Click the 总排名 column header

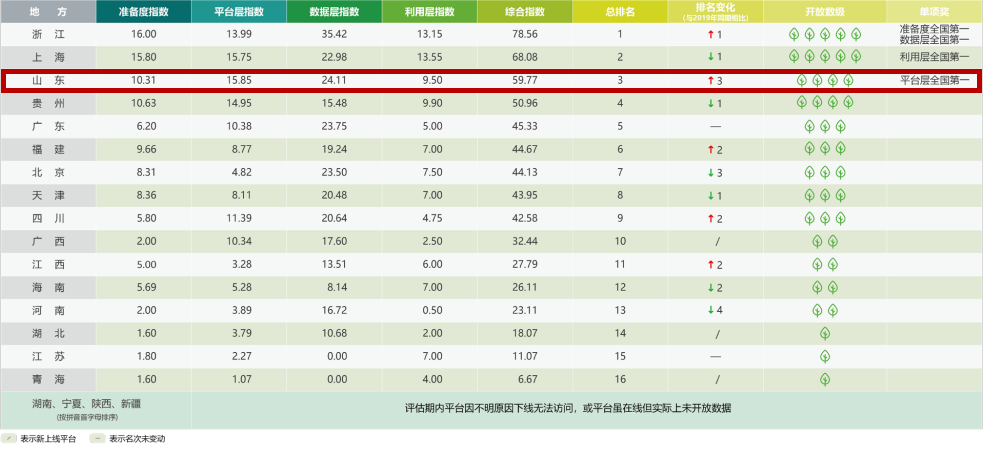pyautogui.click(x=620, y=12)
